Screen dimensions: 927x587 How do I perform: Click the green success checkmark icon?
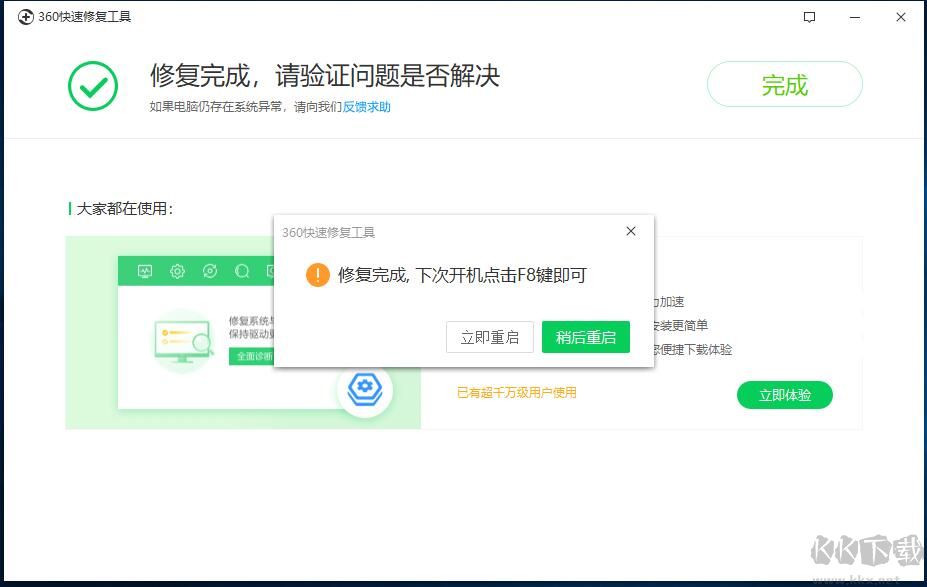(x=92, y=86)
